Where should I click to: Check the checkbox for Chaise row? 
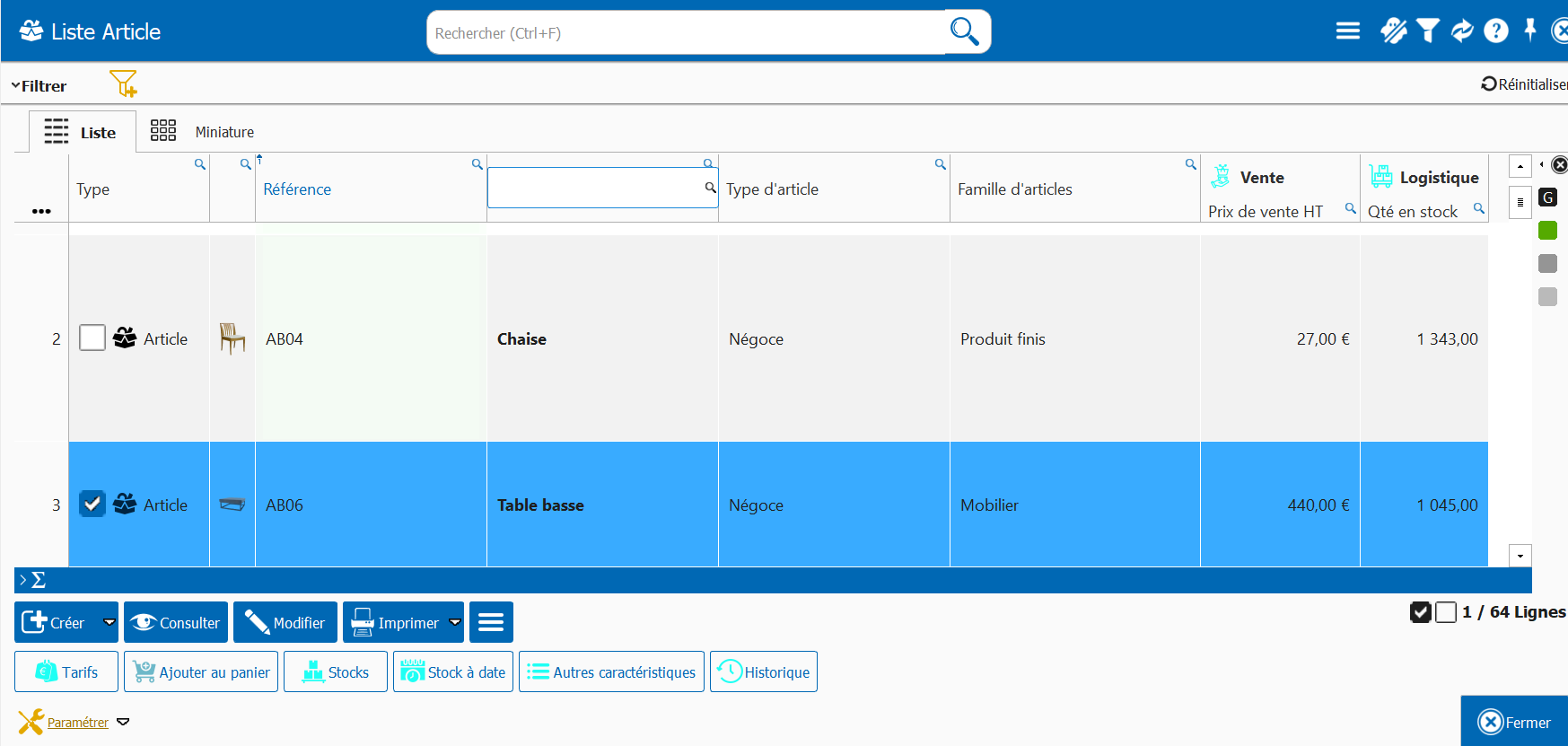tap(92, 338)
